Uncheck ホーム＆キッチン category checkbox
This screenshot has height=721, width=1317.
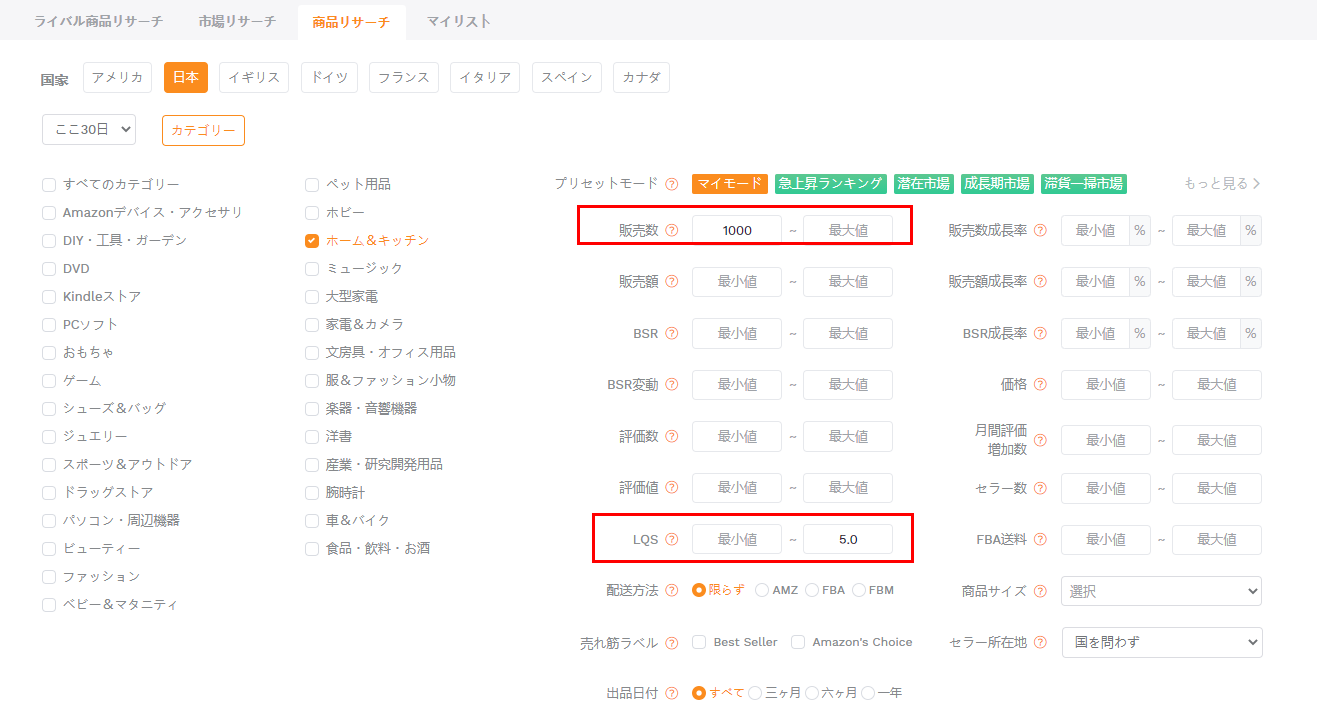312,241
